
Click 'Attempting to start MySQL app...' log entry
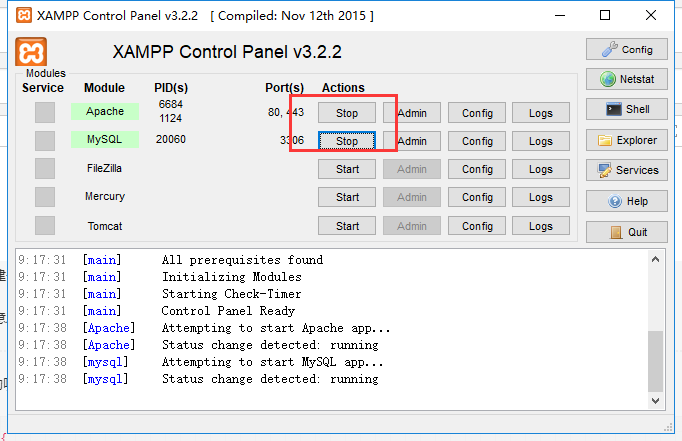[272, 362]
